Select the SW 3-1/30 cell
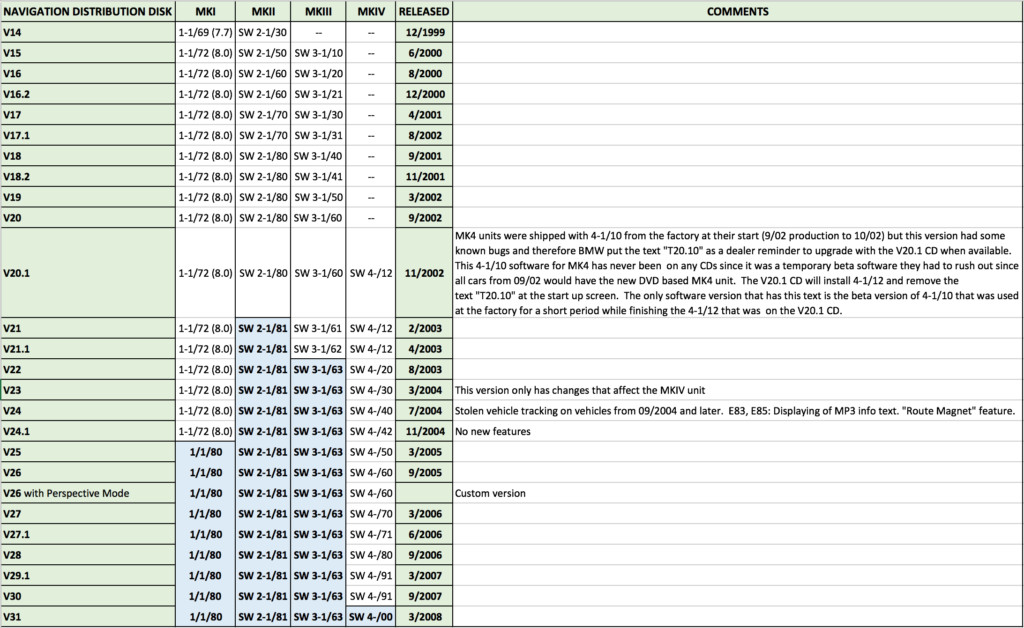The height and width of the screenshot is (628, 1024). (x=318, y=115)
